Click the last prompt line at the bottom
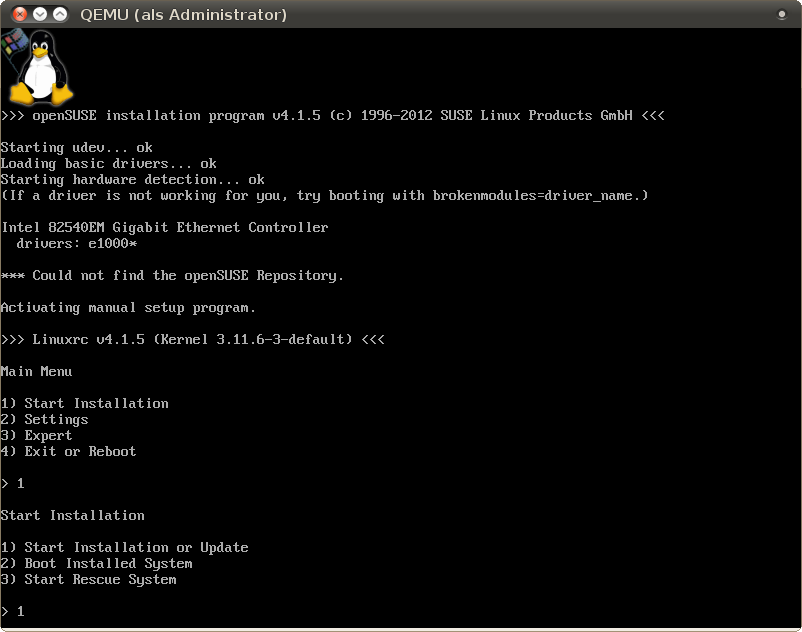802x632 pixels. coord(13,611)
